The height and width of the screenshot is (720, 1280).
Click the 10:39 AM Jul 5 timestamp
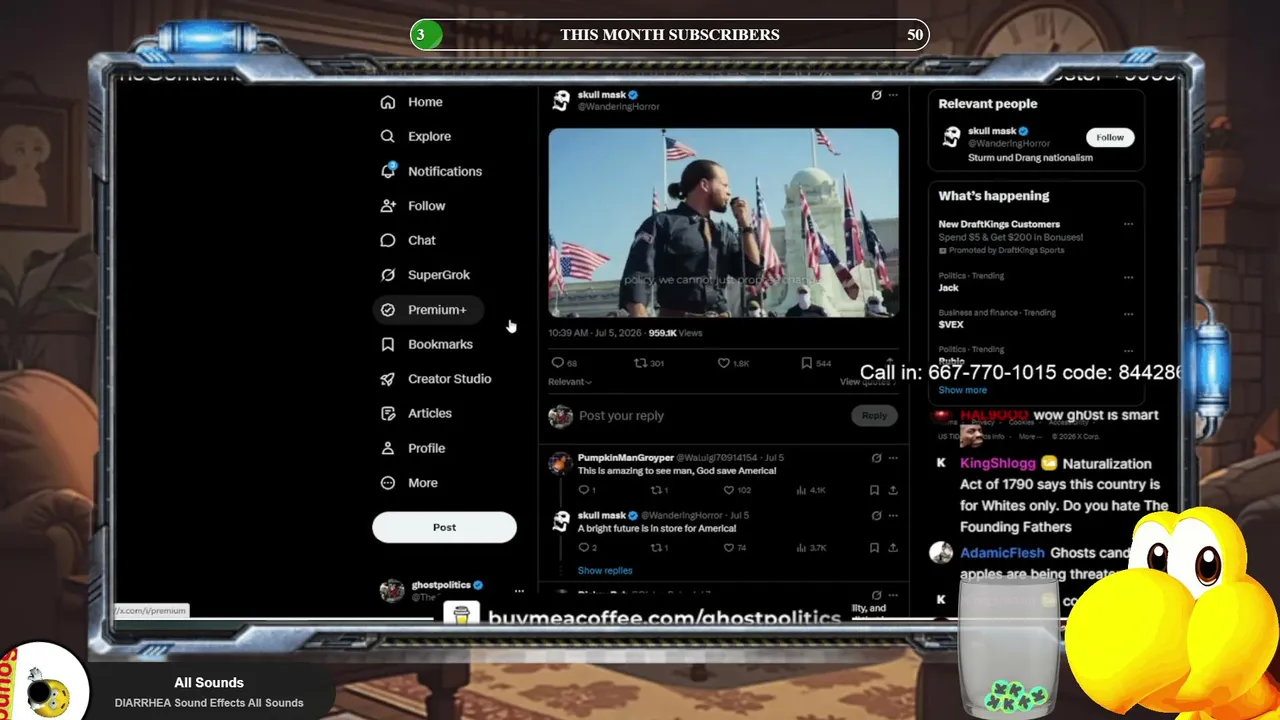595,333
